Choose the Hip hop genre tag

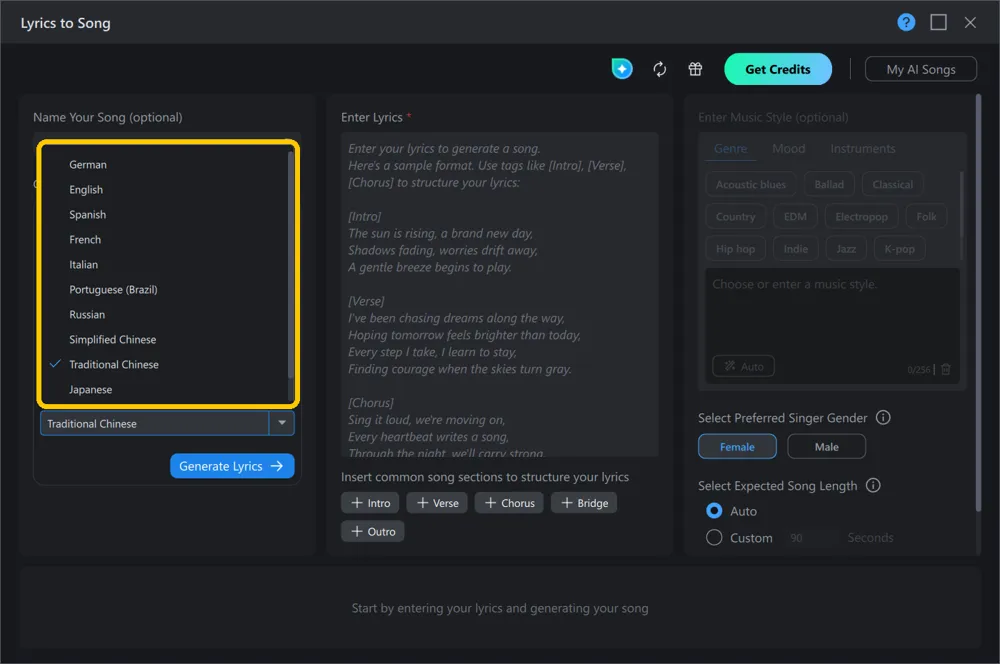tap(735, 249)
